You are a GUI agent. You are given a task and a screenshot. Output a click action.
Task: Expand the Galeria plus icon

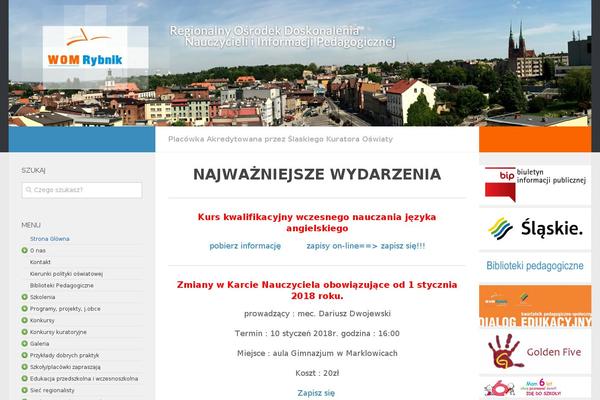click(24, 344)
